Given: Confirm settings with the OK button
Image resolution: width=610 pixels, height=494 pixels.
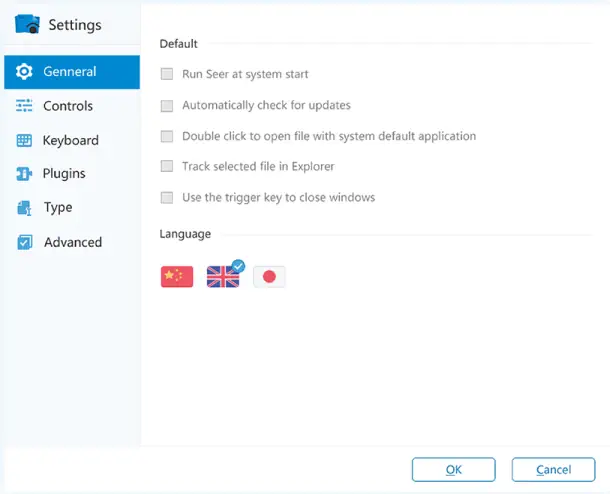Looking at the screenshot, I should [x=454, y=469].
